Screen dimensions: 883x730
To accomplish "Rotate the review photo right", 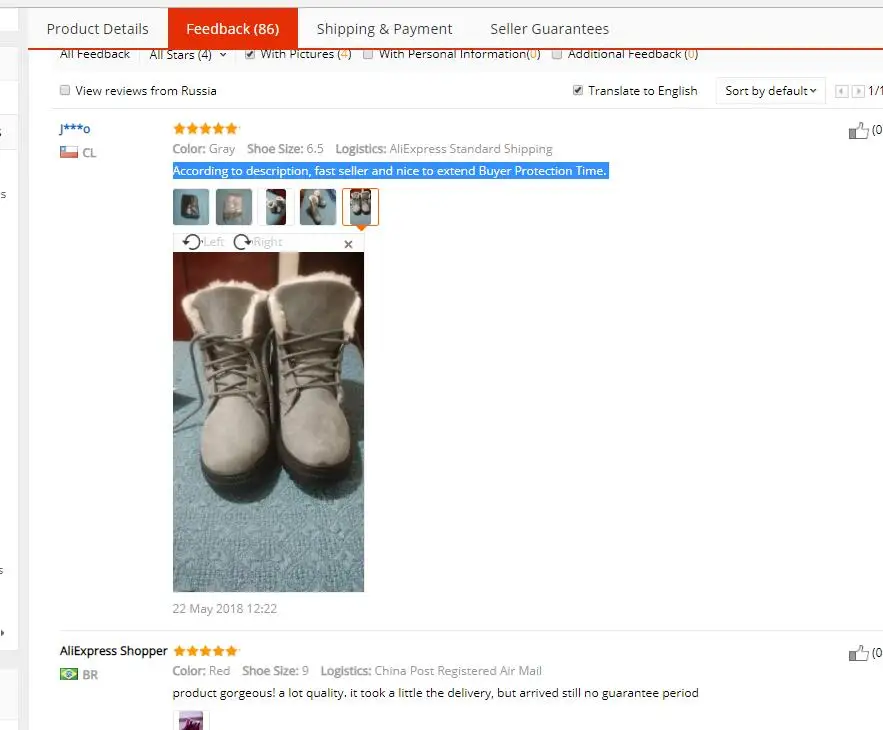I will pyautogui.click(x=258, y=242).
